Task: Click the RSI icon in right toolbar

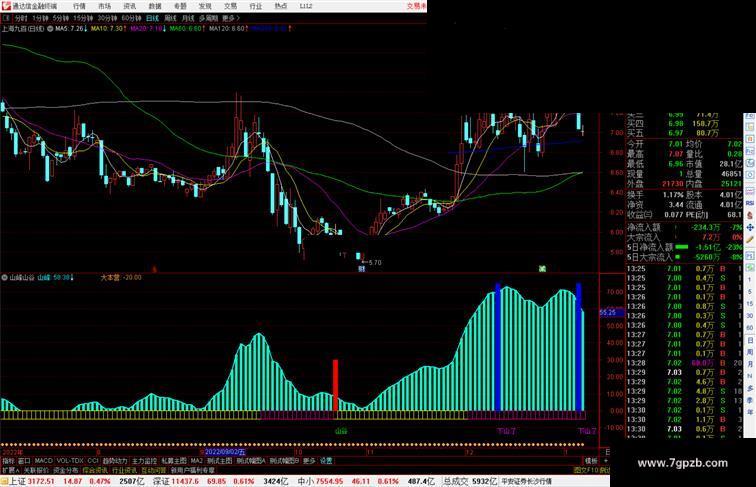Action: click(x=750, y=203)
